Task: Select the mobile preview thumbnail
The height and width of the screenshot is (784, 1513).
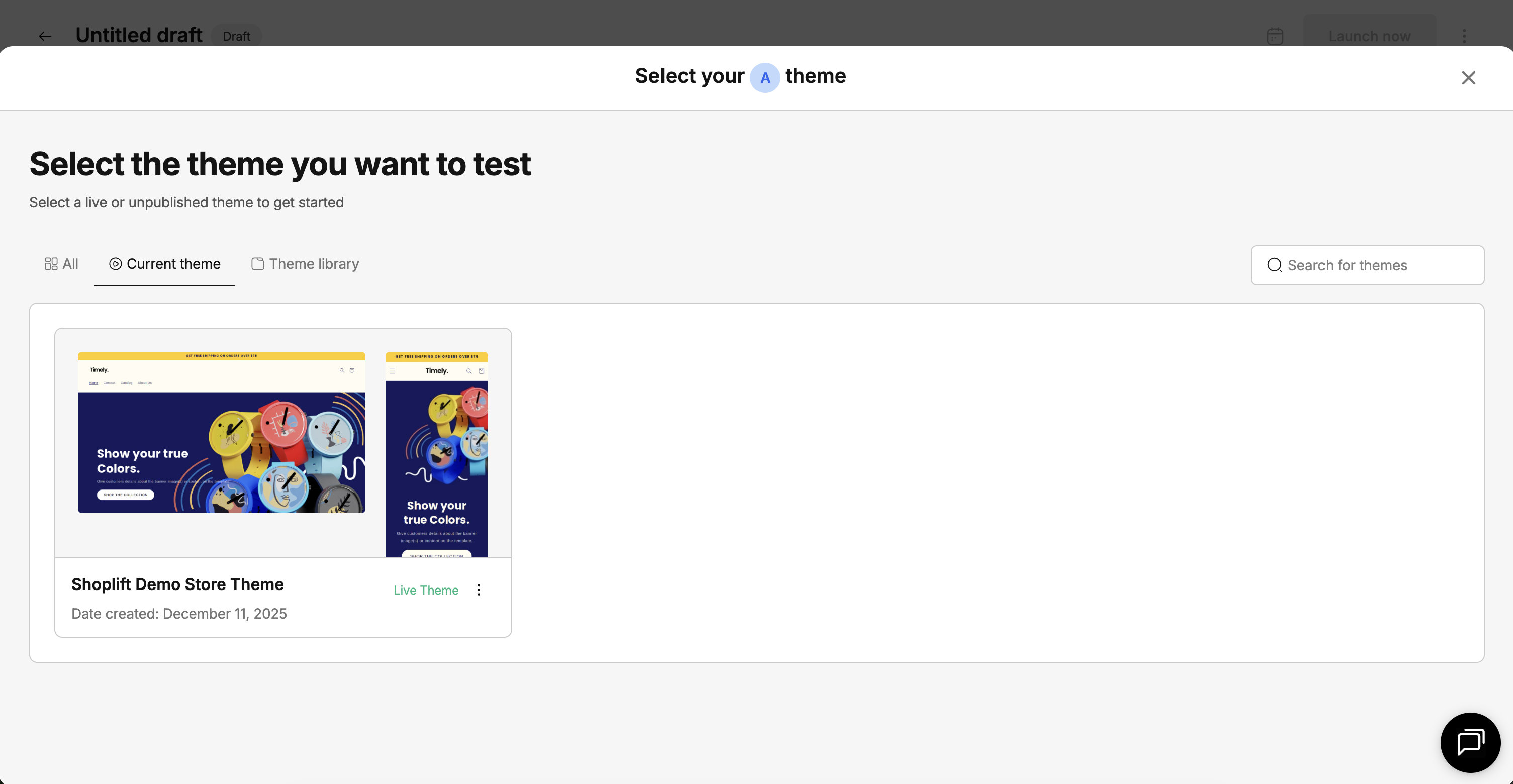Action: click(436, 454)
